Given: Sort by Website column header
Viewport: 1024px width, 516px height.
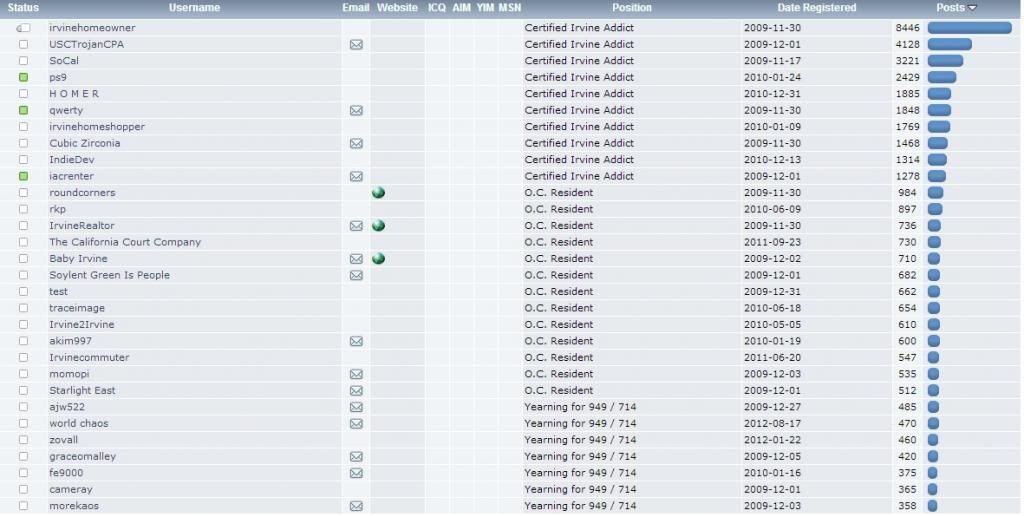Looking at the screenshot, I should (397, 8).
